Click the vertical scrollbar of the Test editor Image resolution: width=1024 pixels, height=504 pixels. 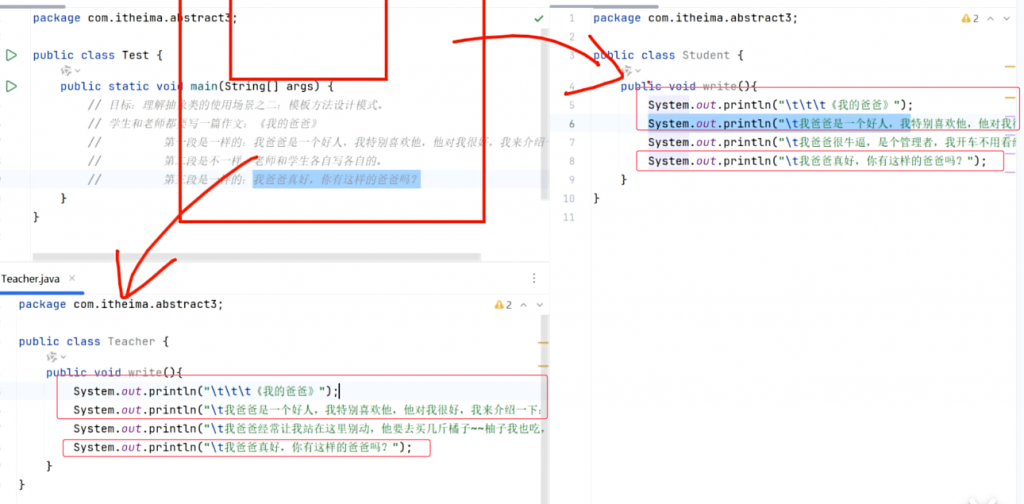544,114
